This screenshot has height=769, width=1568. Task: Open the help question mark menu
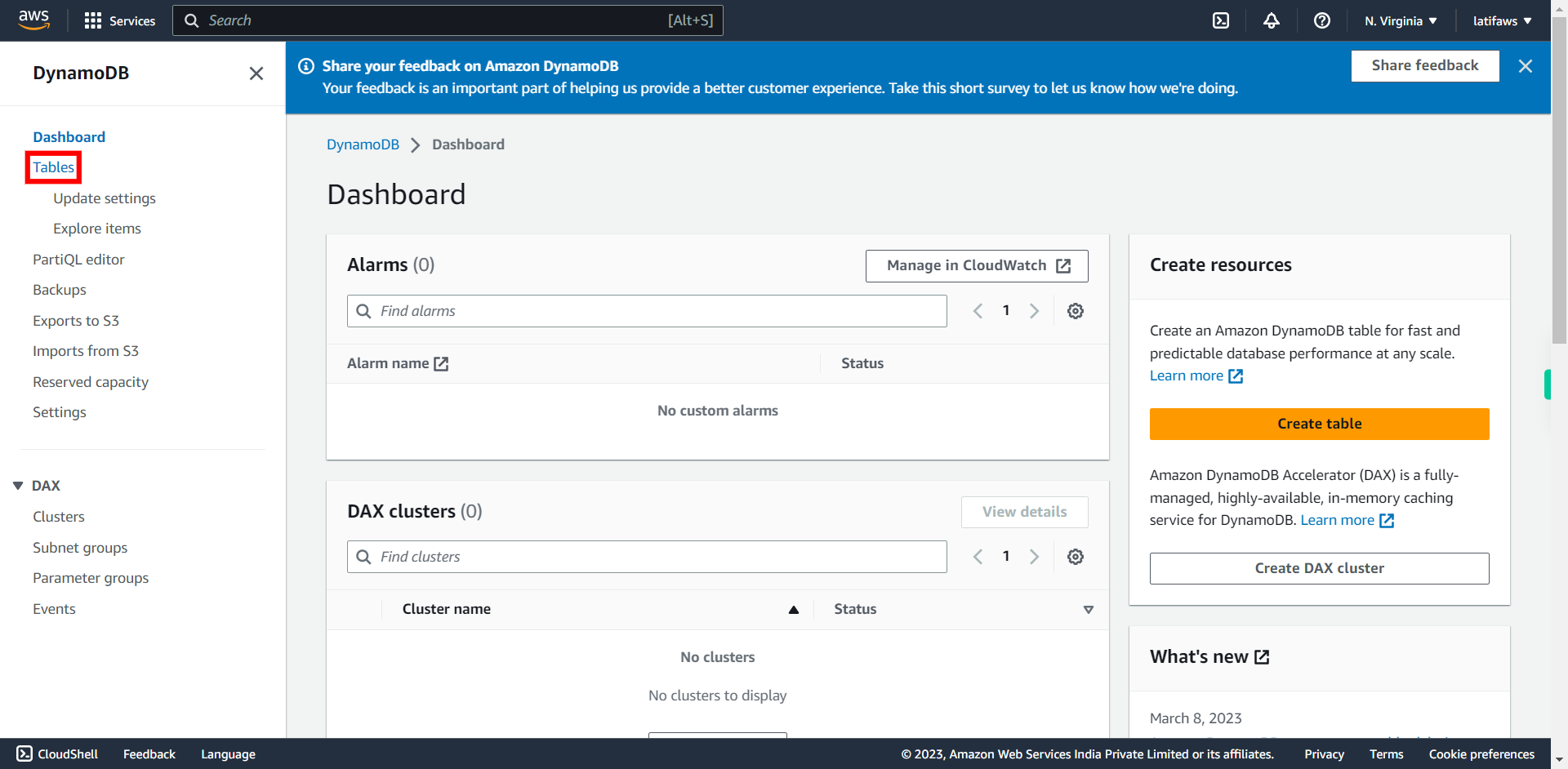point(1322,20)
